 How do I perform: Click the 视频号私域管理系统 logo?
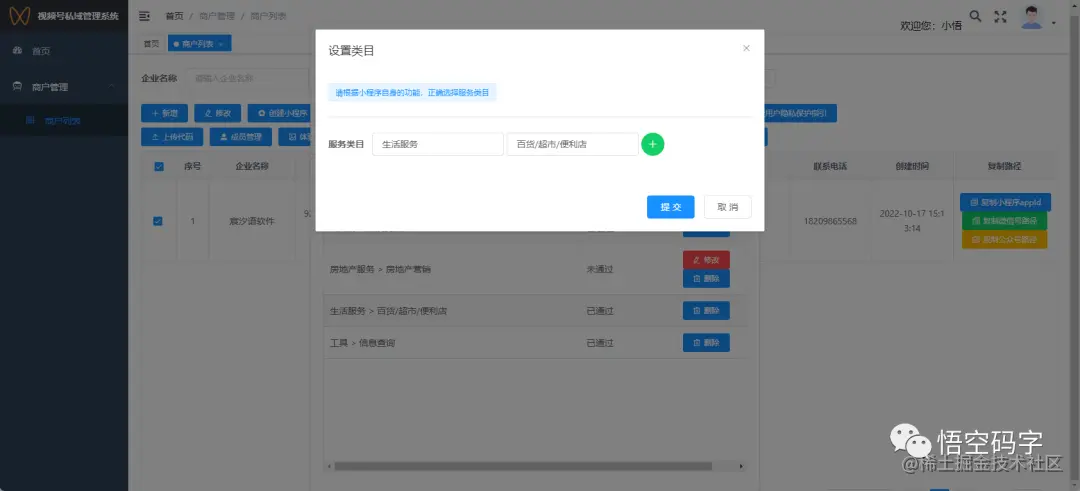point(63,16)
